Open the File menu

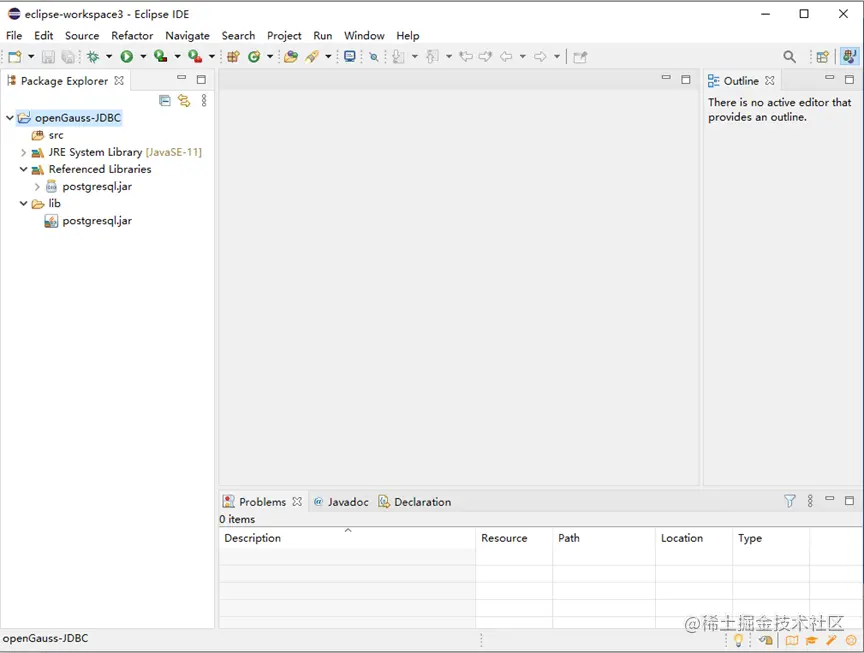point(14,35)
